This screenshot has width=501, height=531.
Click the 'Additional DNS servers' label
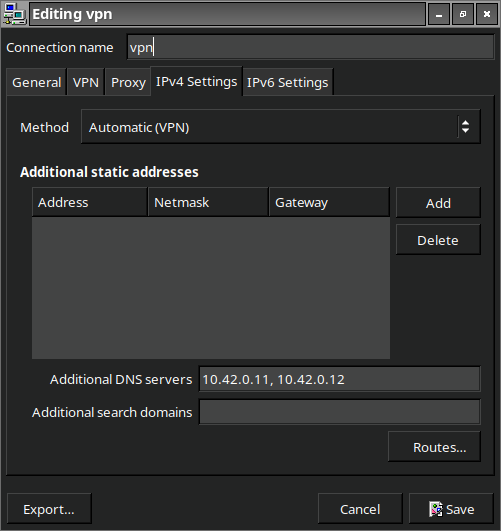coord(121,379)
